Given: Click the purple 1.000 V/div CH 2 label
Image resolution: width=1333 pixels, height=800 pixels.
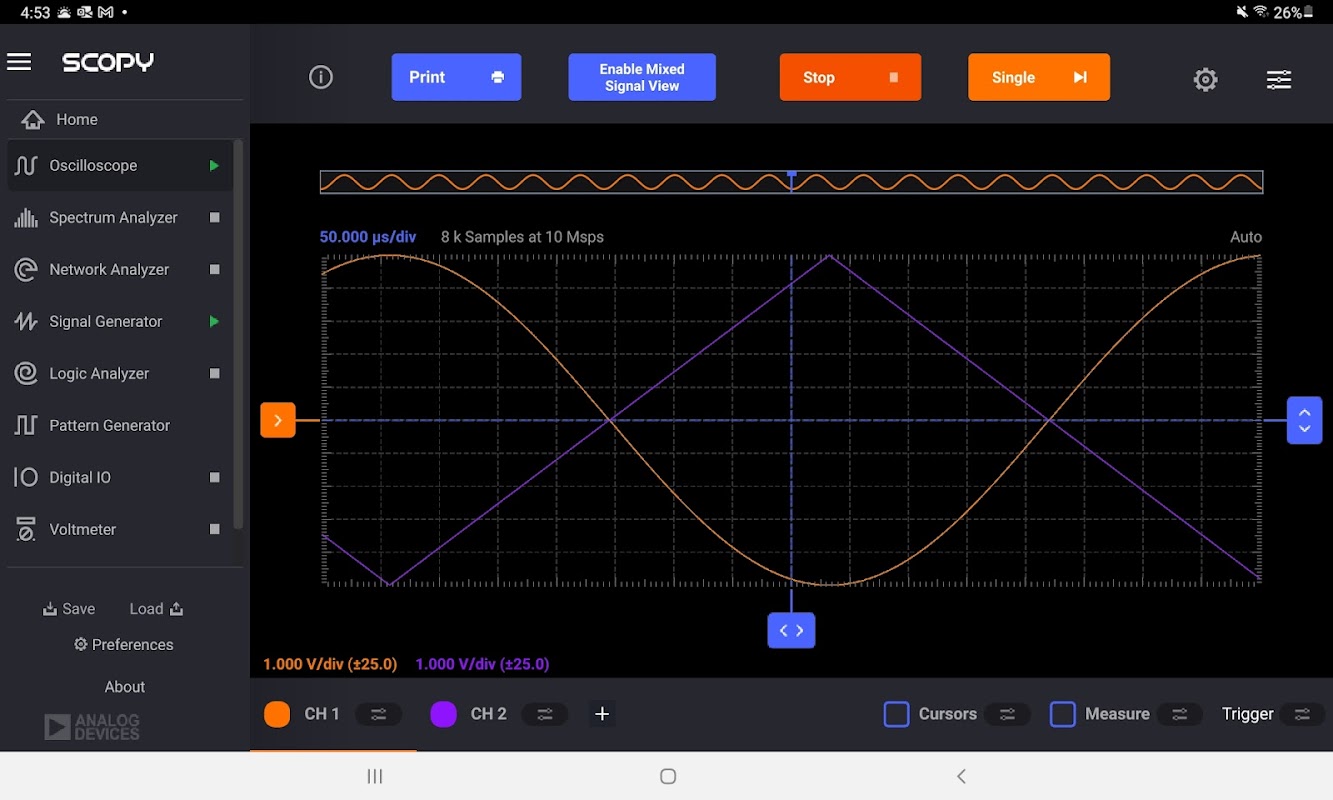Looking at the screenshot, I should point(482,664).
